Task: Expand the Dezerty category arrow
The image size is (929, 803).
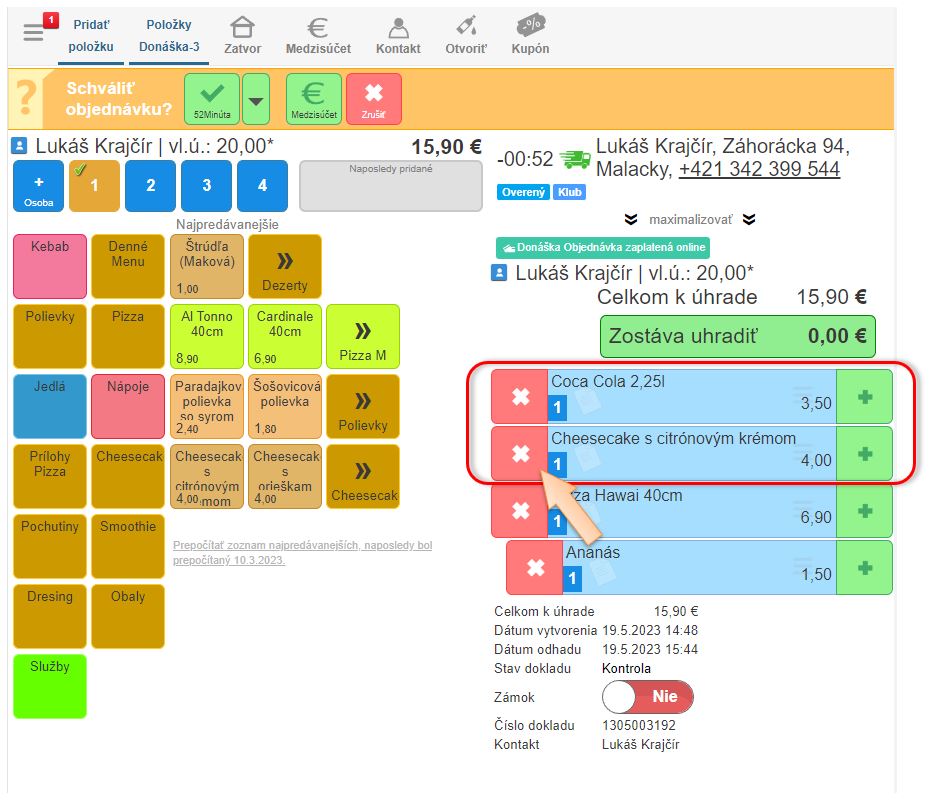Action: pos(285,267)
